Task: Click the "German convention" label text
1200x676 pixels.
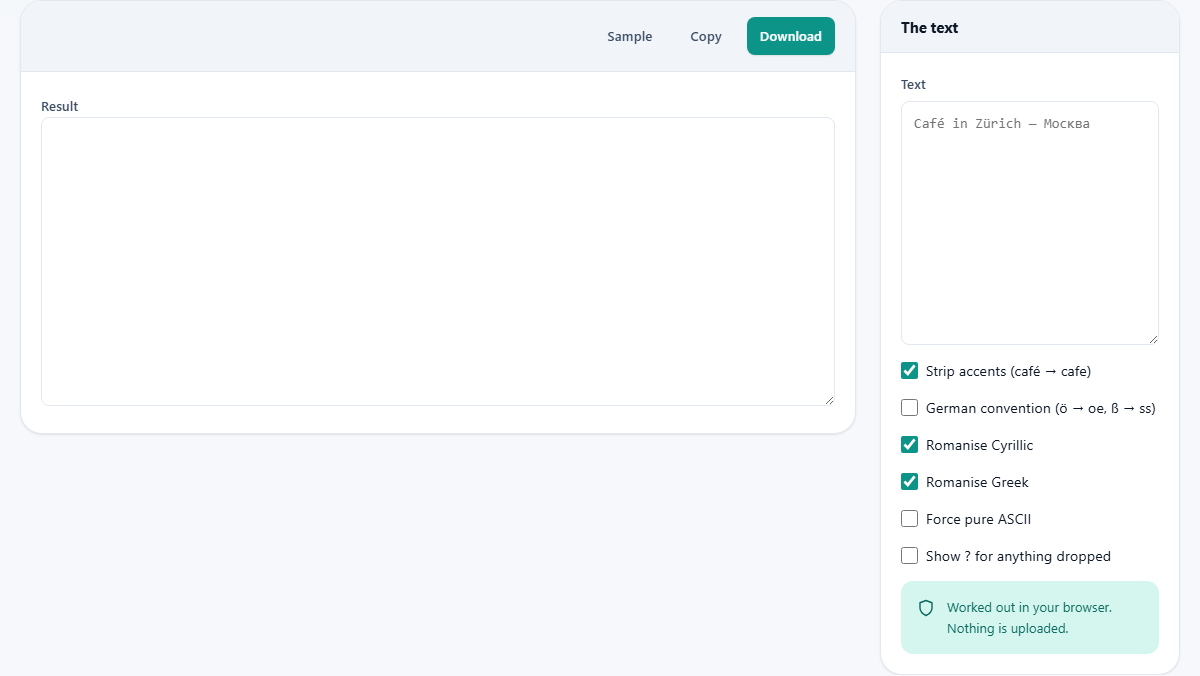Action: pyautogui.click(x=1041, y=408)
